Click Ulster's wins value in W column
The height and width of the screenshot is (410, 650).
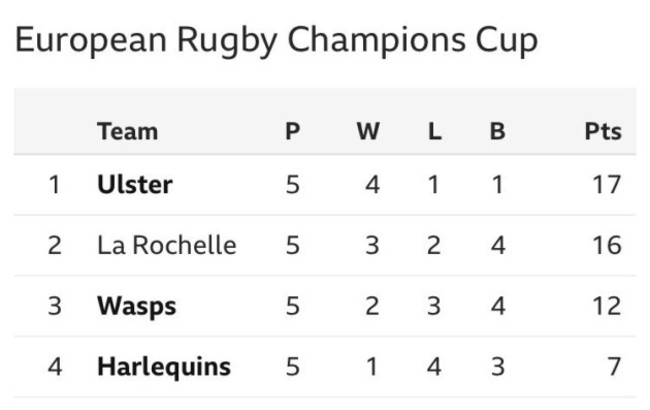click(x=372, y=185)
